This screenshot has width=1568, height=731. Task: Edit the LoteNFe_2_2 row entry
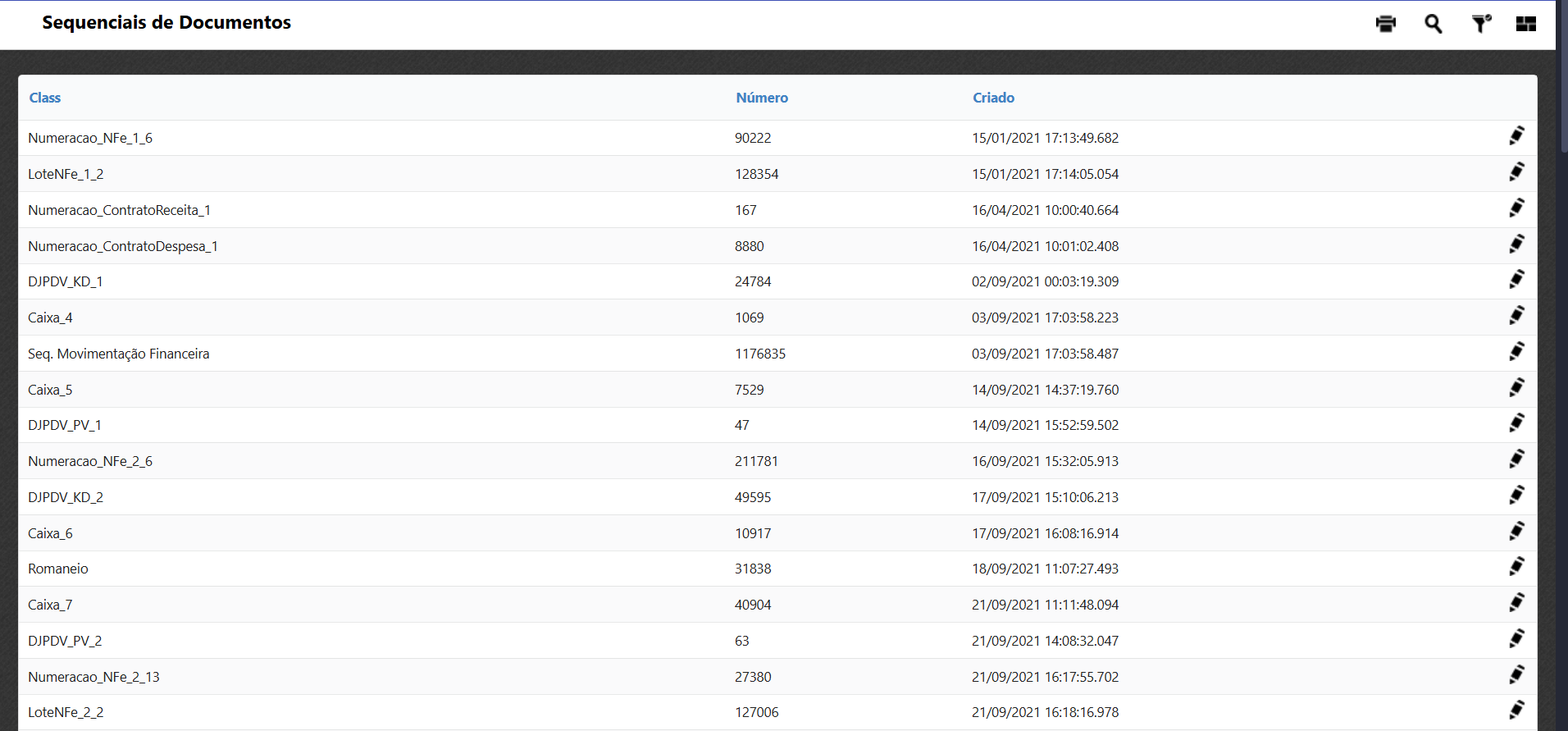[1516, 710]
